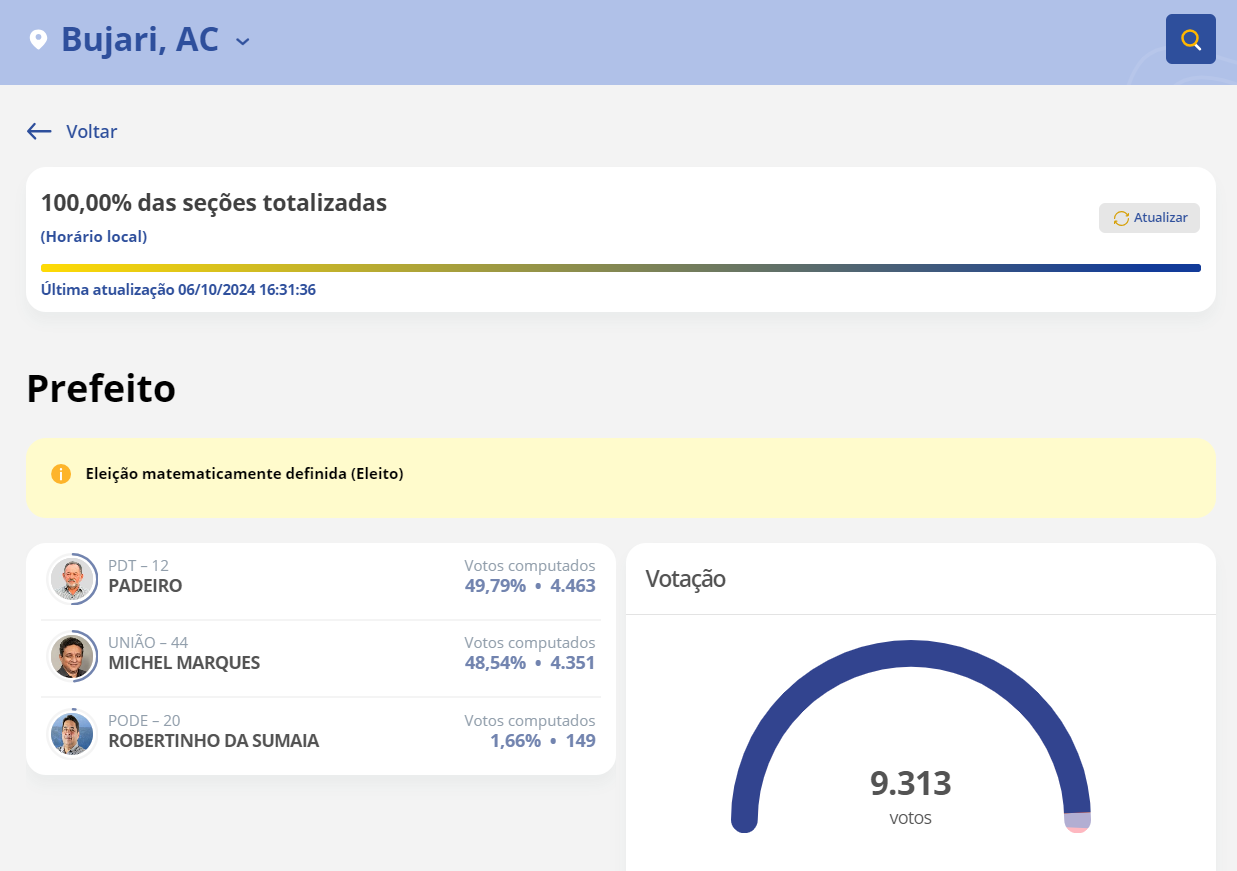Click the magnifier search icon button
The width and height of the screenshot is (1237, 871).
(x=1190, y=39)
